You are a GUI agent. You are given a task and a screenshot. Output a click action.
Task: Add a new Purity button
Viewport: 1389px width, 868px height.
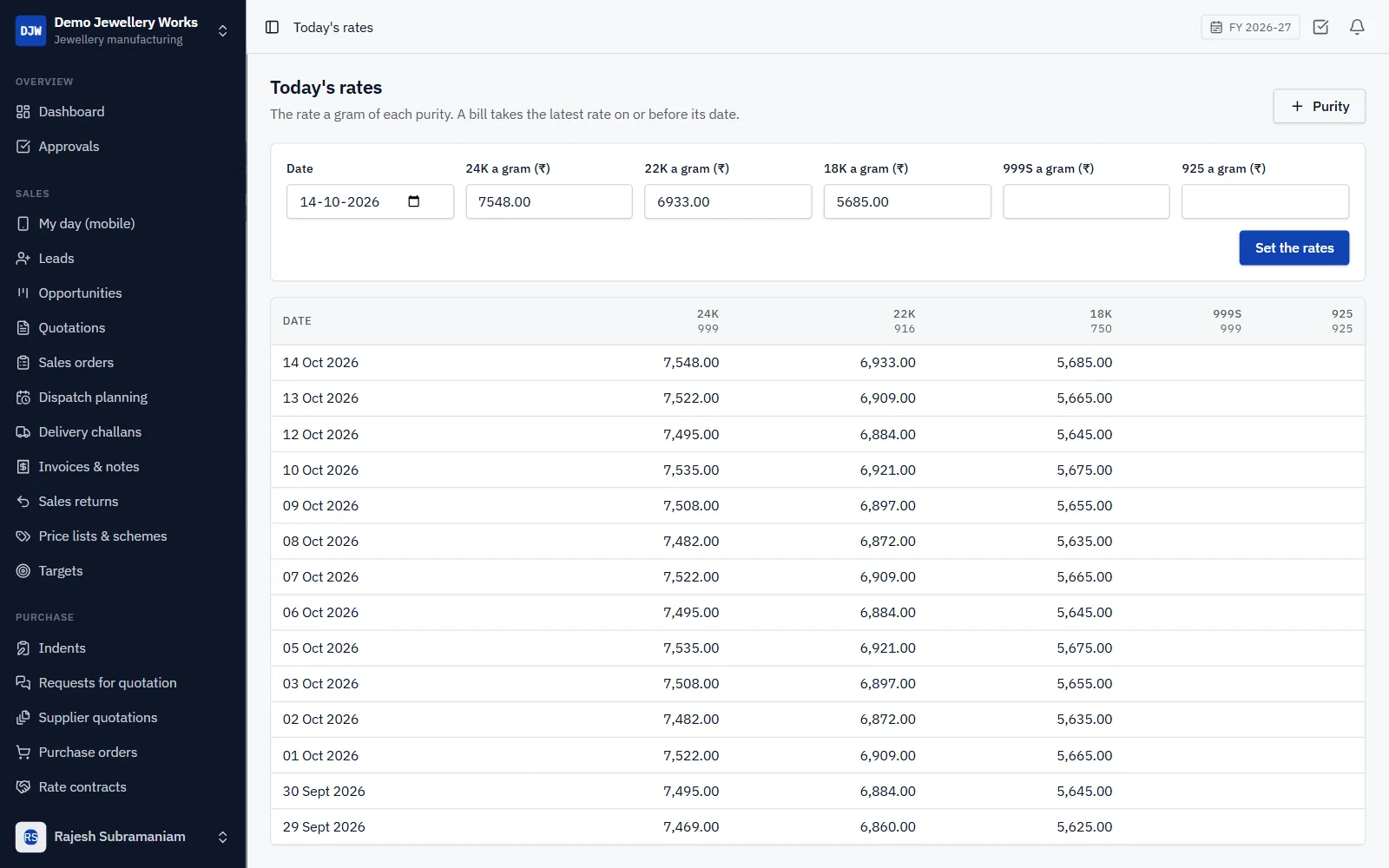(1319, 106)
